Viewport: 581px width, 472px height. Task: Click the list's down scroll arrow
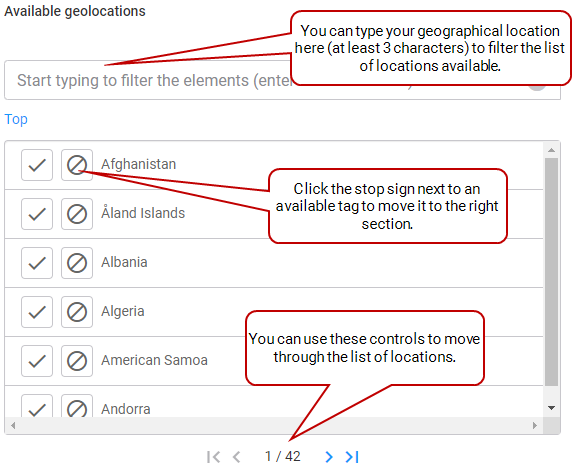tap(551, 408)
